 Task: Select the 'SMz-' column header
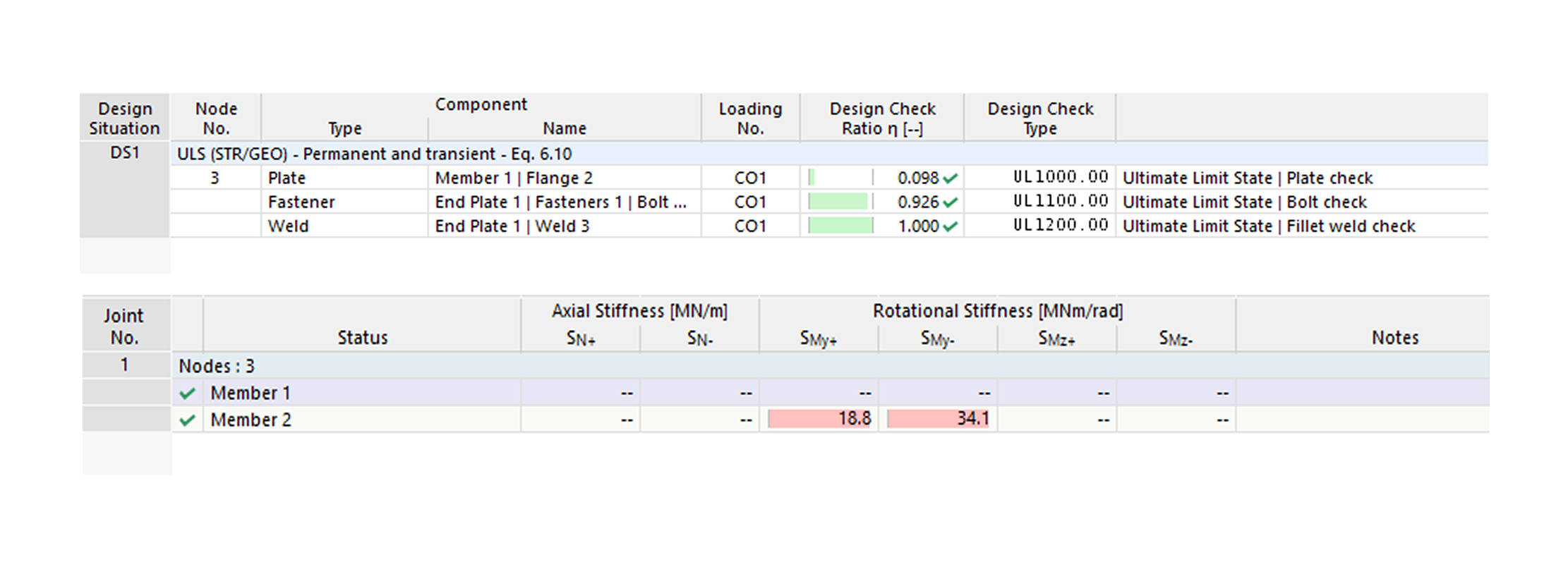pyautogui.click(x=1176, y=339)
